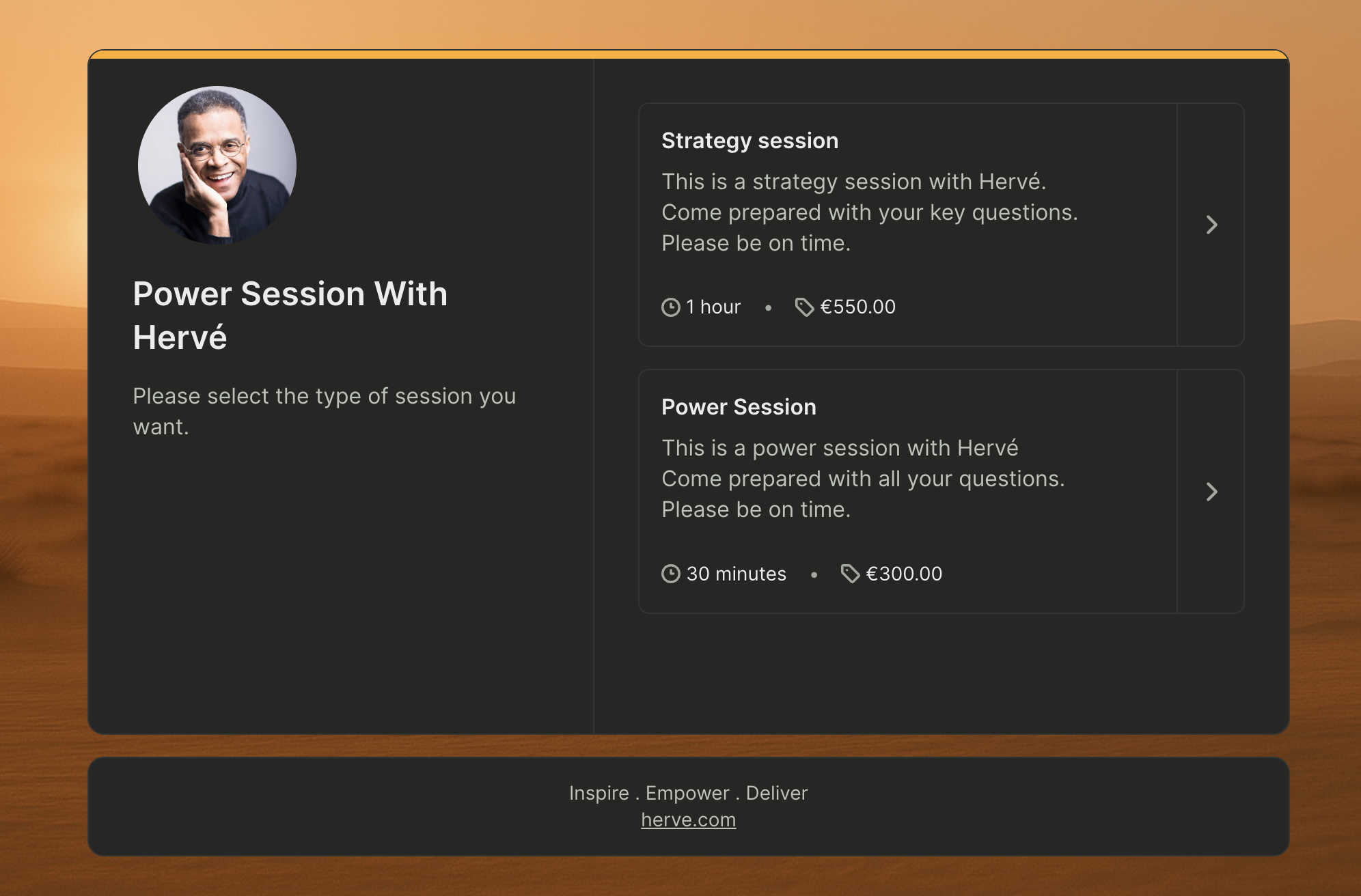This screenshot has width=1361, height=896.
Task: Click the price tag icon beside €300.00
Action: 850,574
